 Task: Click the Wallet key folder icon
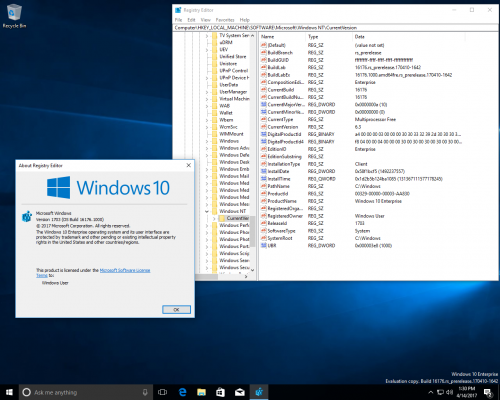click(215, 113)
